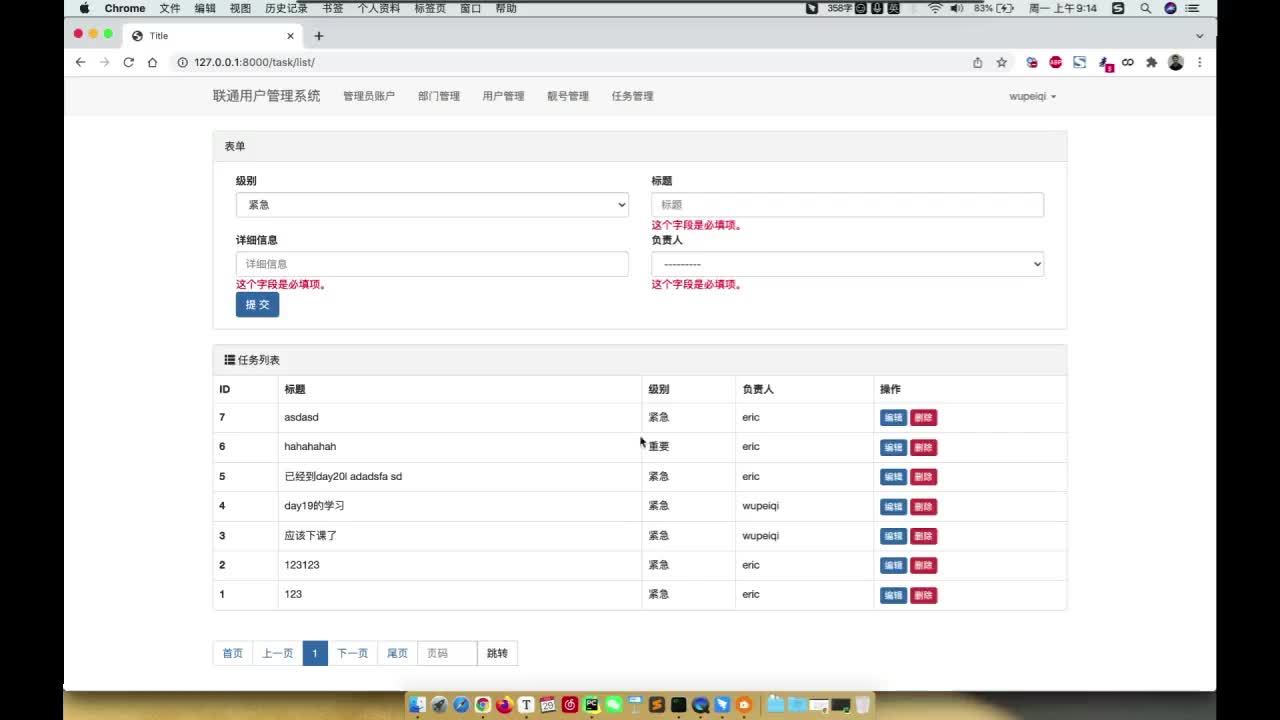Screen dimensions: 1280x720
Task: Open the 视图 menu
Action: (240, 8)
